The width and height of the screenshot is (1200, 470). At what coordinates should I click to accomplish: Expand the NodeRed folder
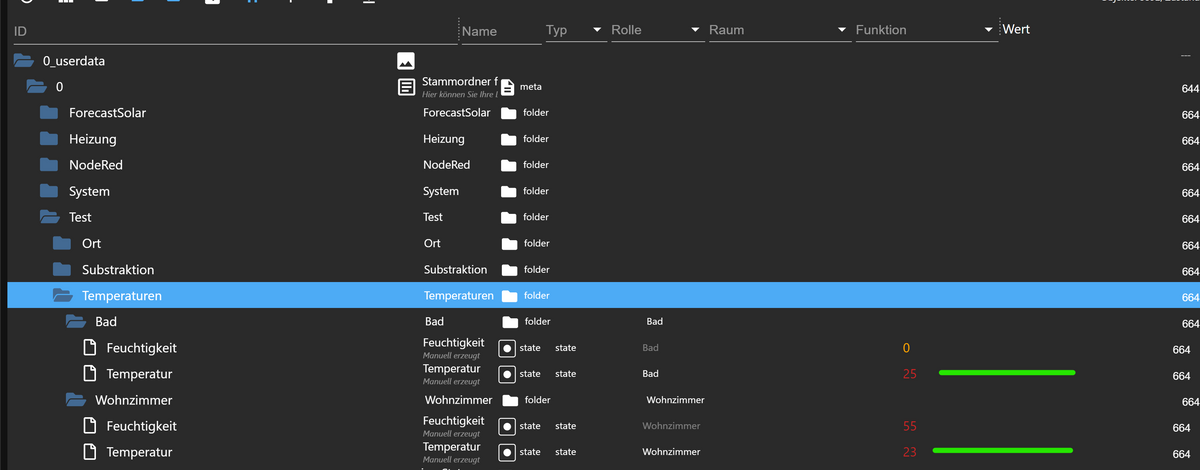tap(49, 165)
